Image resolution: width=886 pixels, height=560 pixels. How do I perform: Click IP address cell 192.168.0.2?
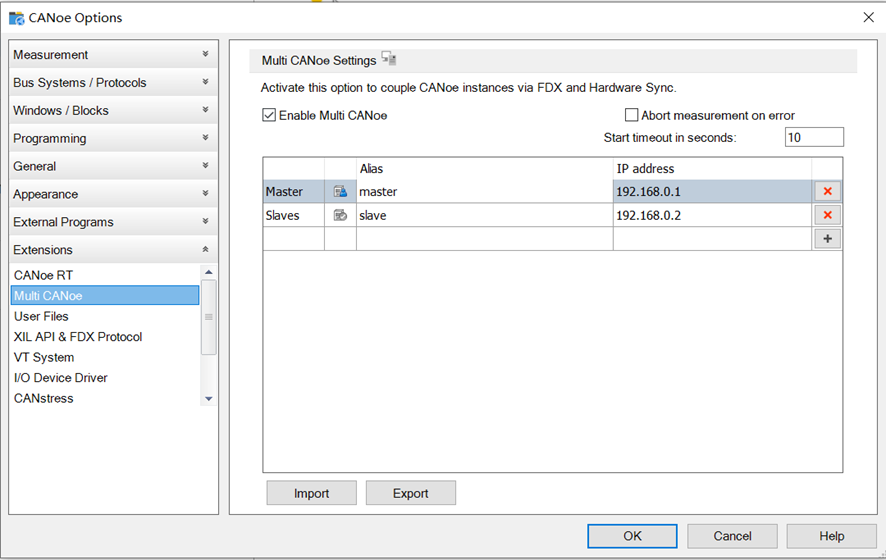click(712, 215)
